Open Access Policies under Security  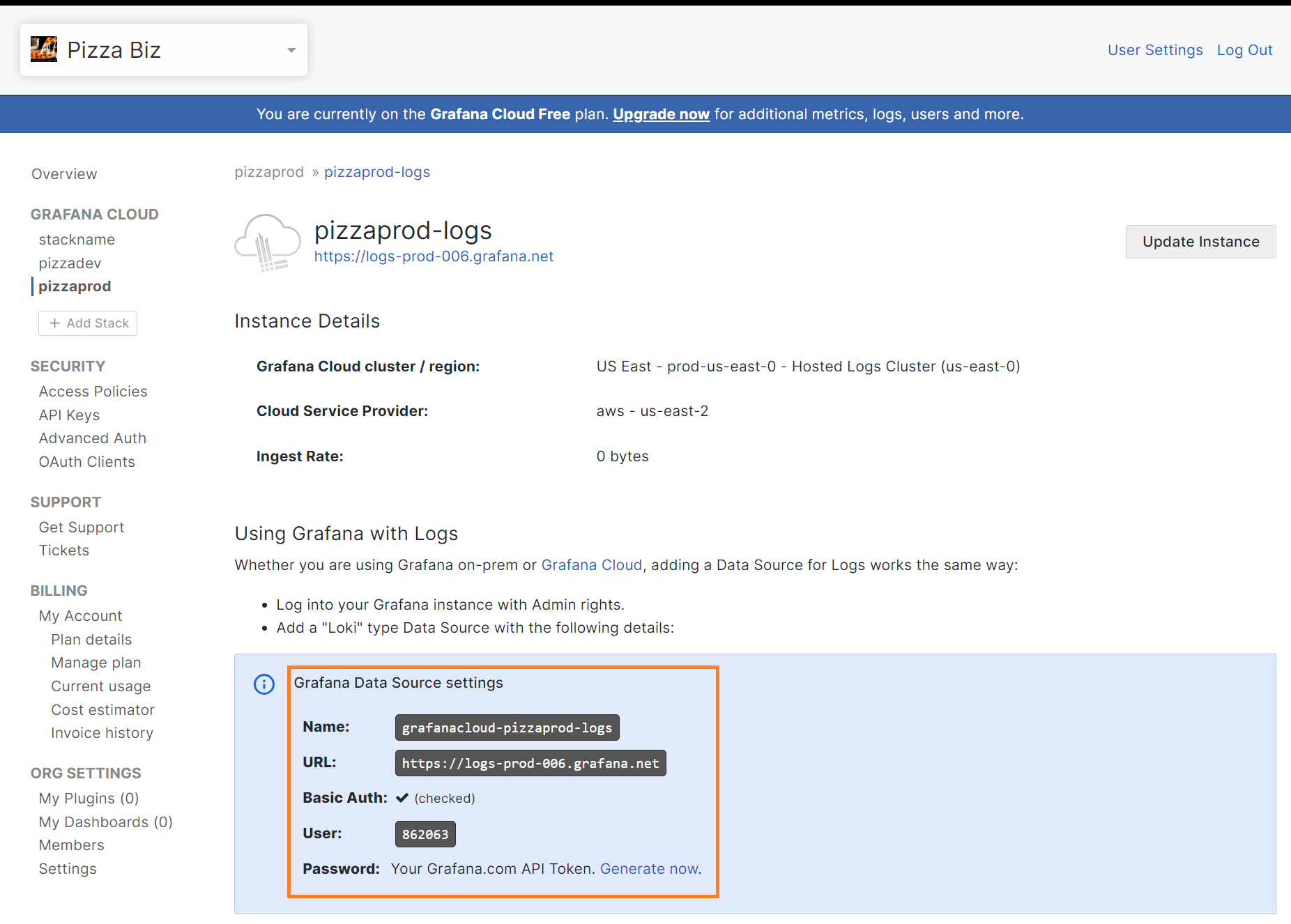coord(93,392)
